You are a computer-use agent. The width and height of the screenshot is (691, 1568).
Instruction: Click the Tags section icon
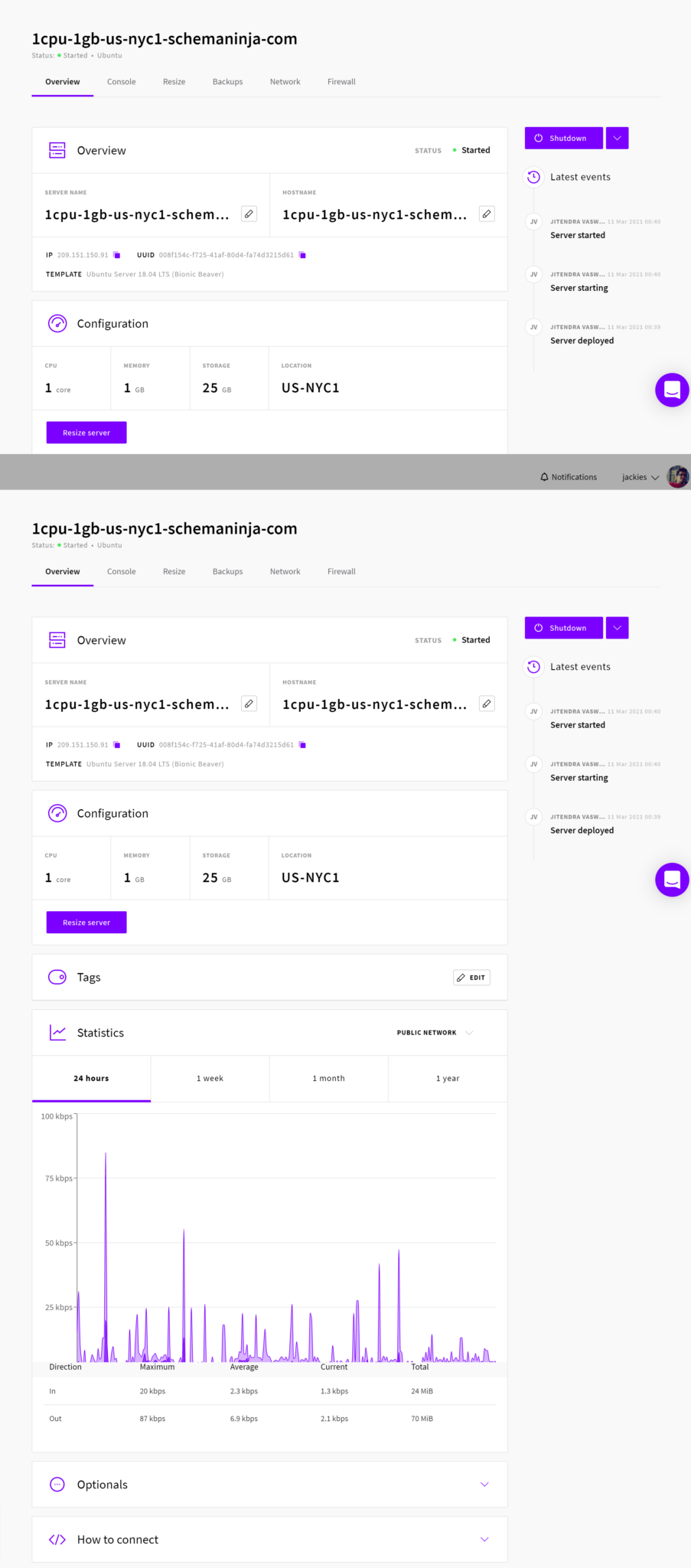57,977
